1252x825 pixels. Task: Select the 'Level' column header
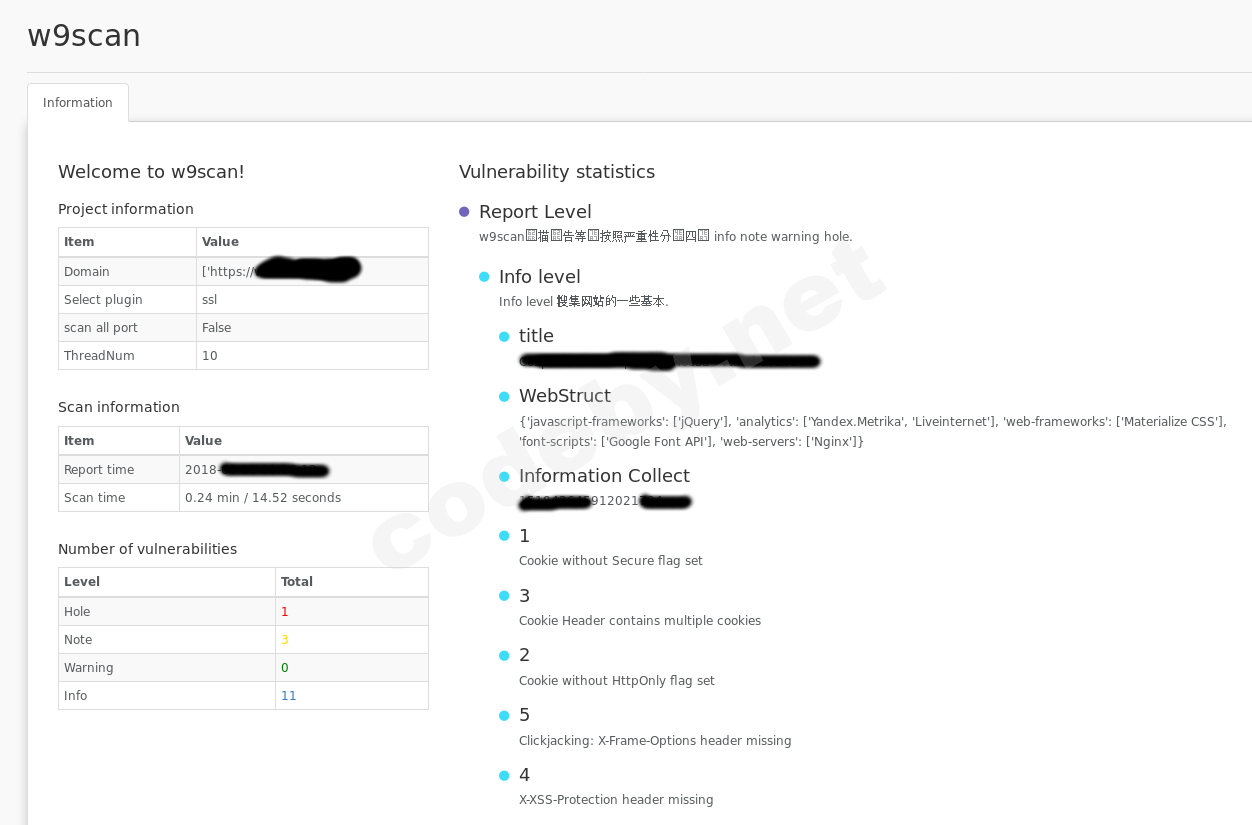(x=82, y=582)
